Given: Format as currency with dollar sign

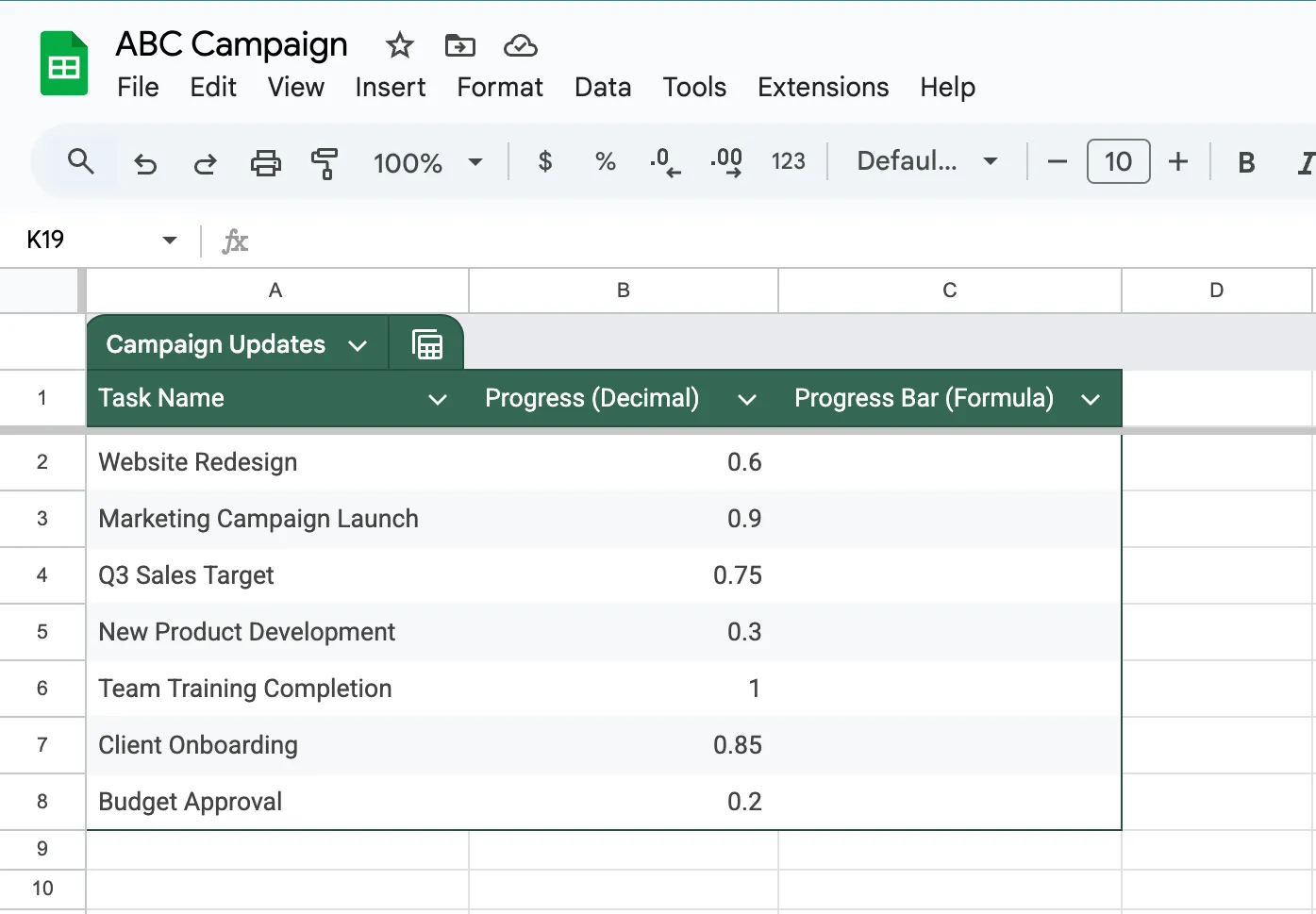Looking at the screenshot, I should click(545, 162).
